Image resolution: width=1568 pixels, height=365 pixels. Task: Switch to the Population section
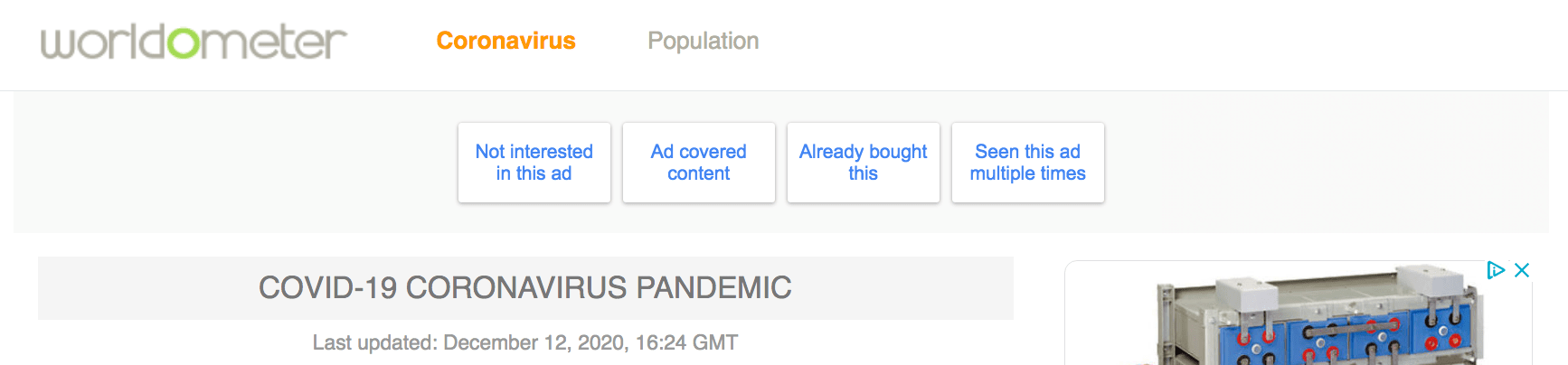pos(703,41)
